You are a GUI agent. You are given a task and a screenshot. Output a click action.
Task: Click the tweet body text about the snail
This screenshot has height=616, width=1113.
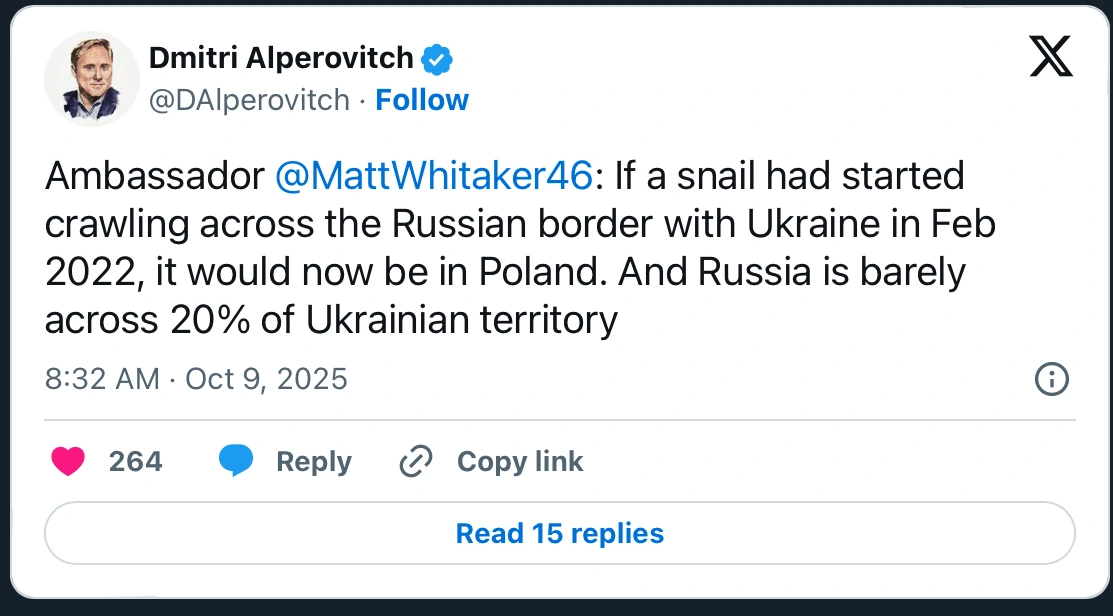point(520,248)
